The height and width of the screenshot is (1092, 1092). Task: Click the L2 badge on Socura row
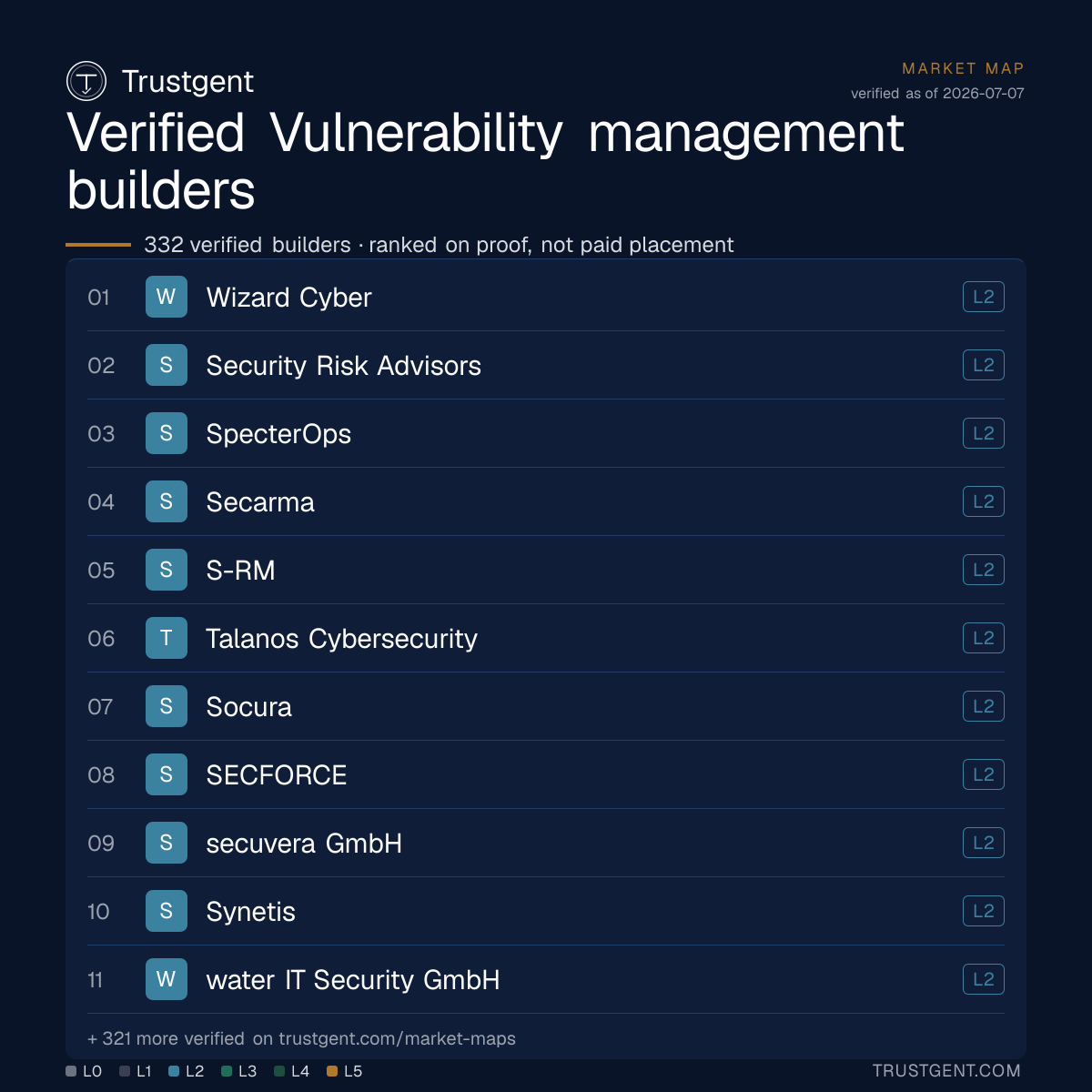(x=984, y=706)
